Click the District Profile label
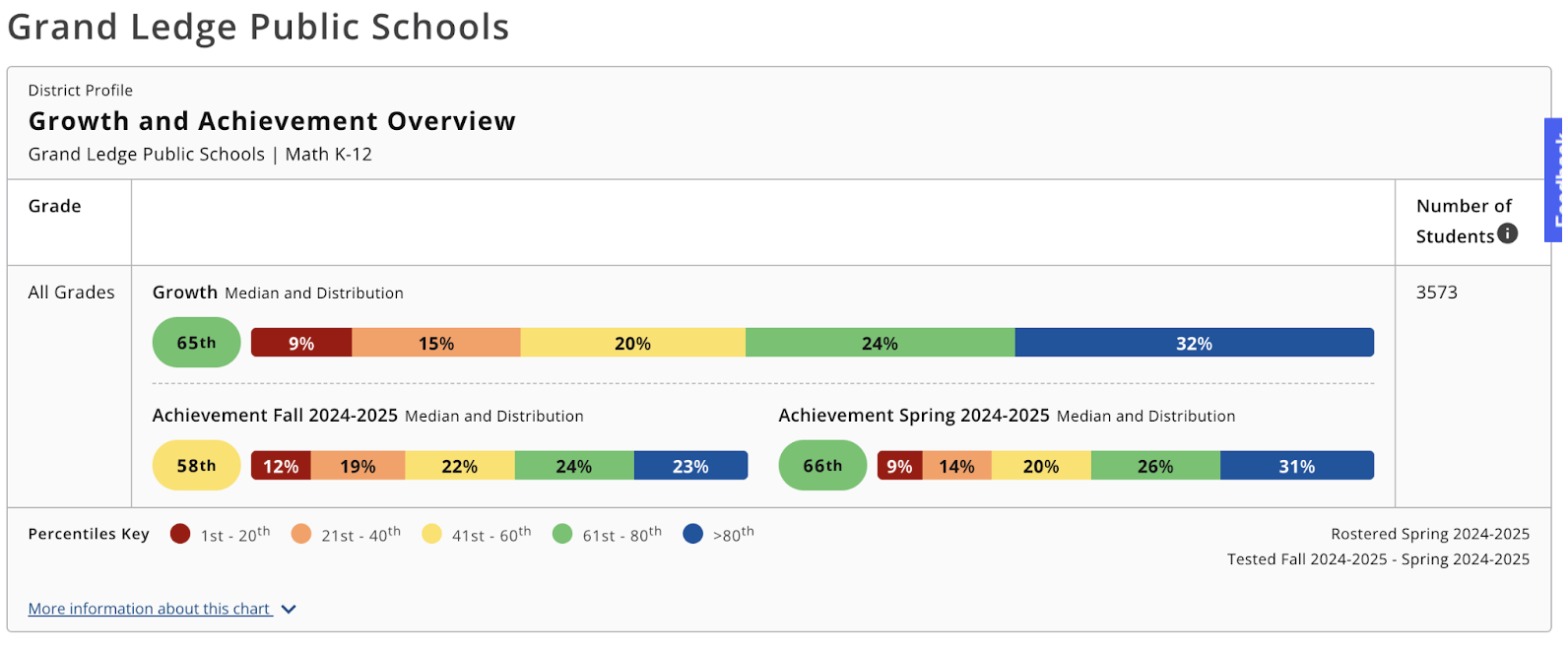The width and height of the screenshot is (1568, 651). pyautogui.click(x=81, y=91)
